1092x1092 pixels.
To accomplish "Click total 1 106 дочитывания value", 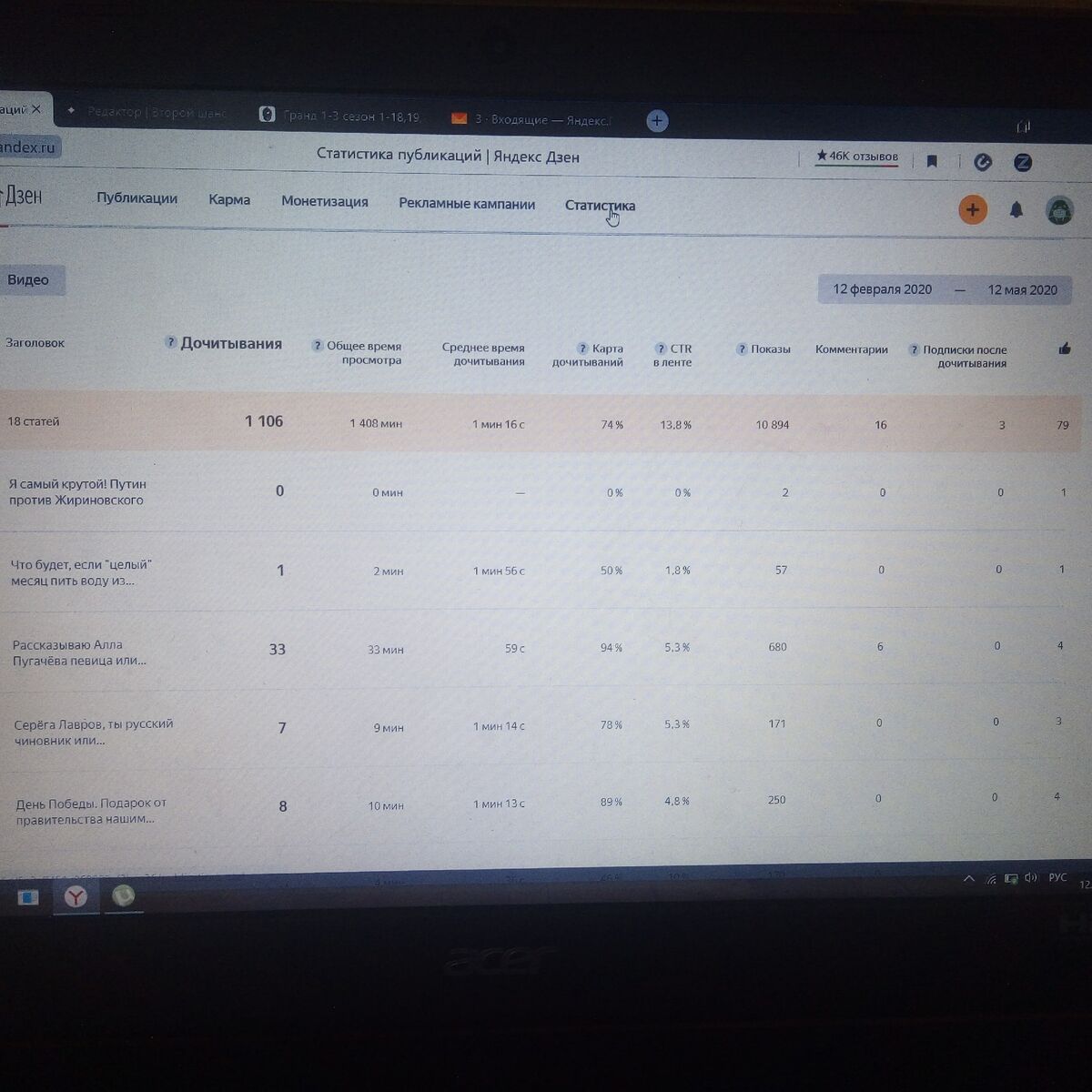I will point(264,421).
